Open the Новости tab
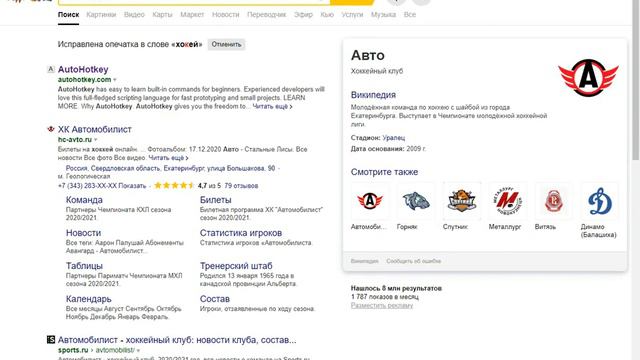This screenshot has width=640, height=360. pos(225,14)
